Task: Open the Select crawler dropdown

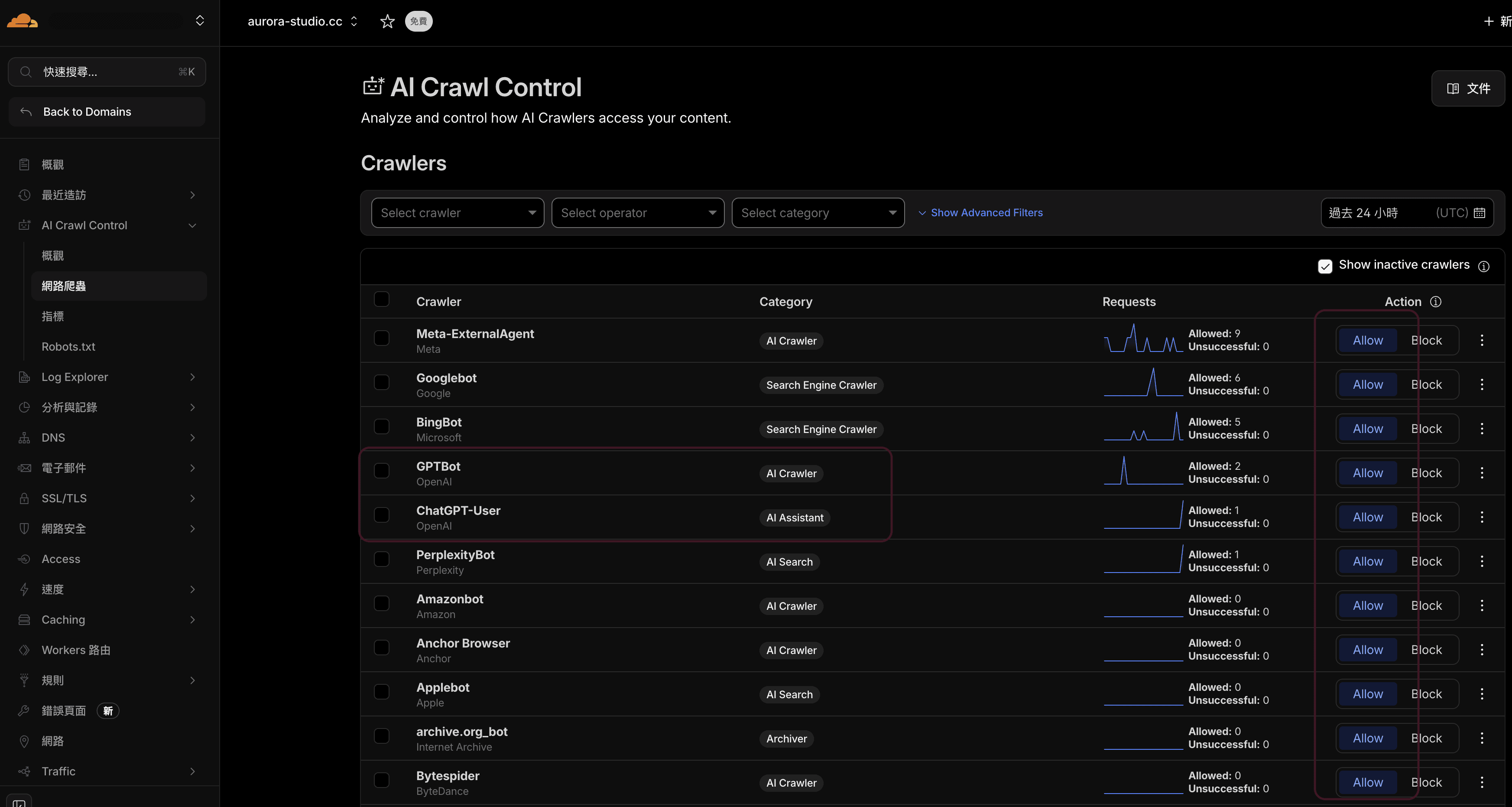Action: click(x=457, y=213)
